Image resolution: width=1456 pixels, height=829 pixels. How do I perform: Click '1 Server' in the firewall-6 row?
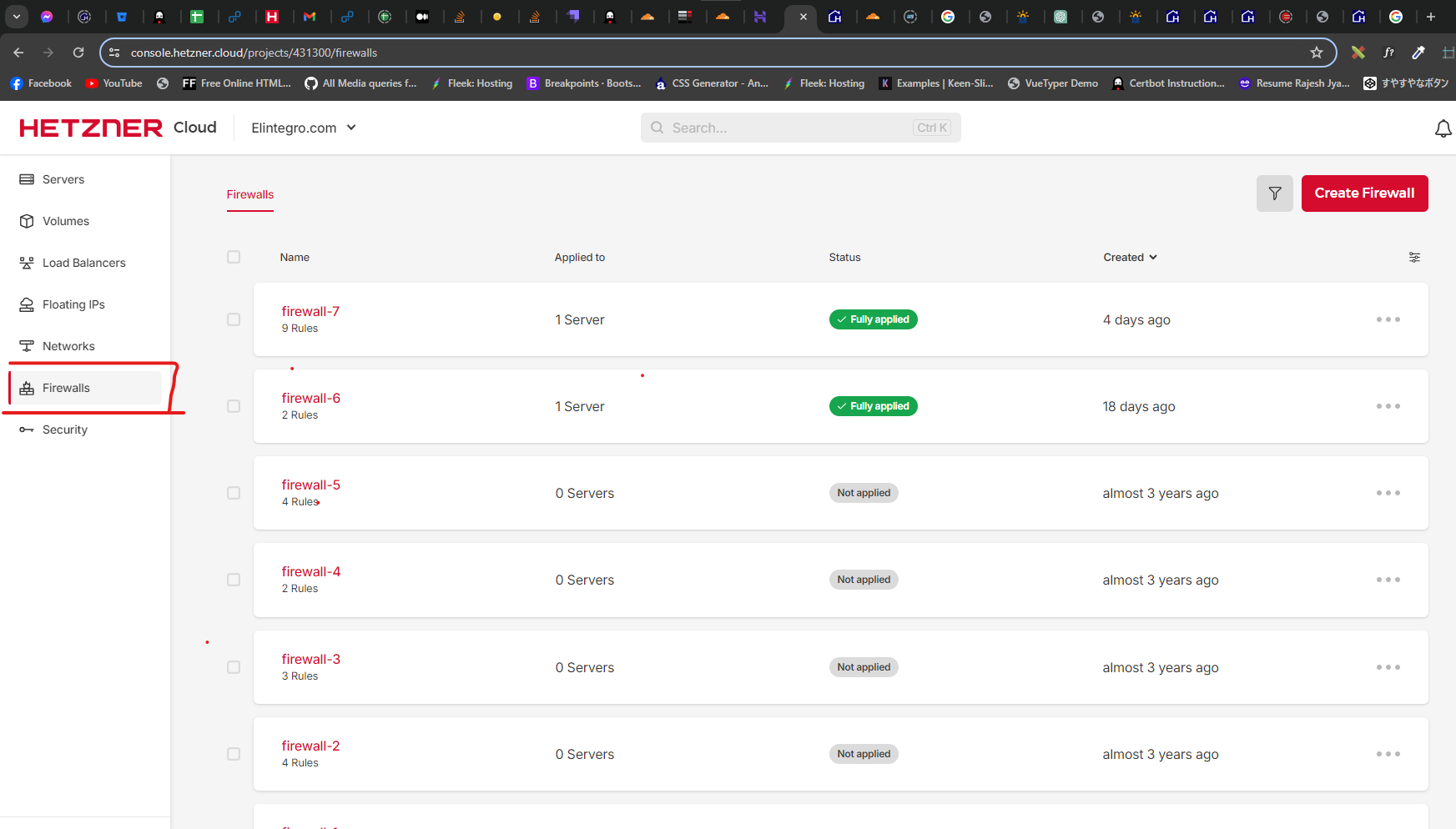(x=580, y=406)
